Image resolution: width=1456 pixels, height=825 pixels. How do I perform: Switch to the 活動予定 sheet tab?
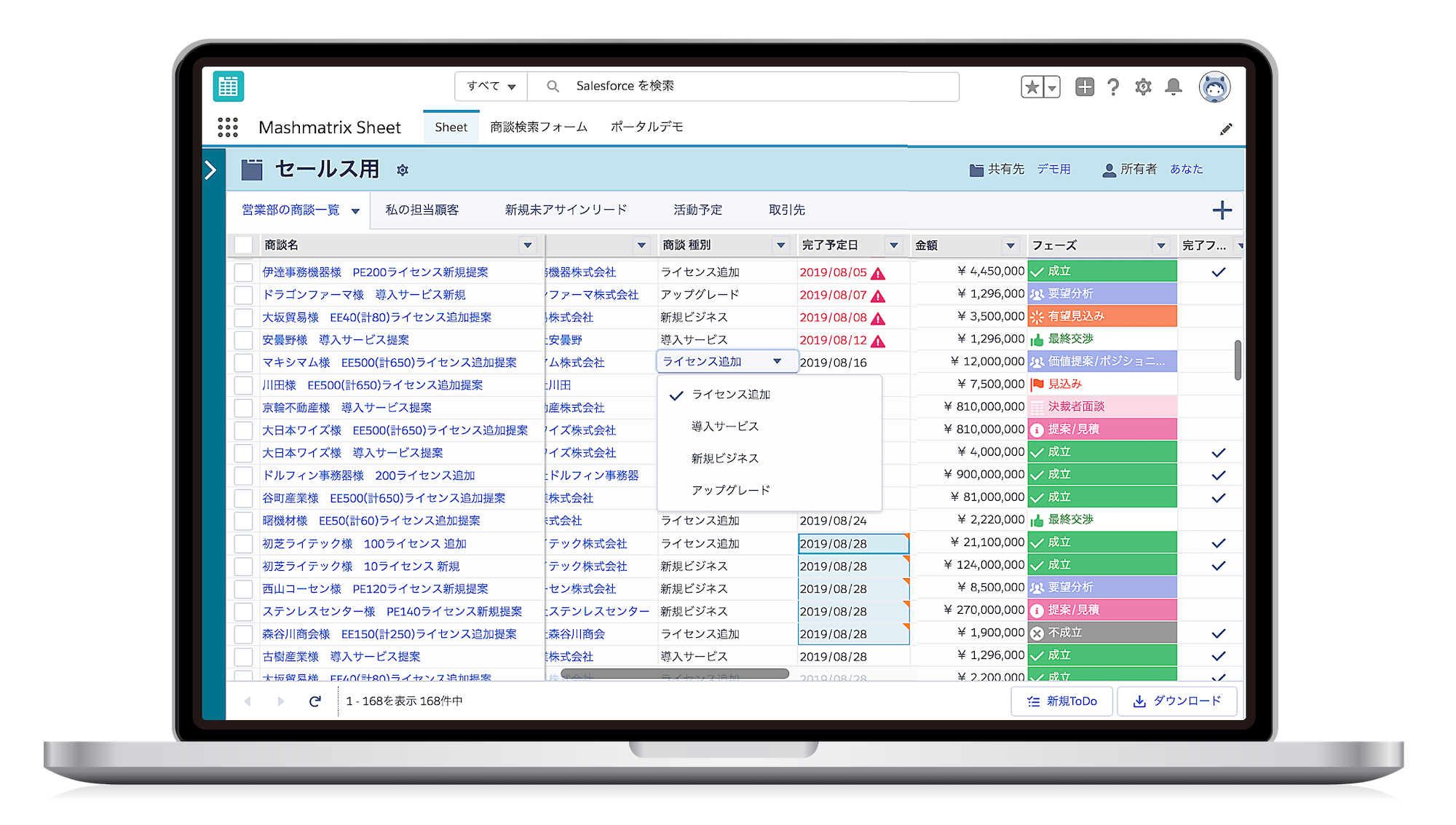[697, 210]
